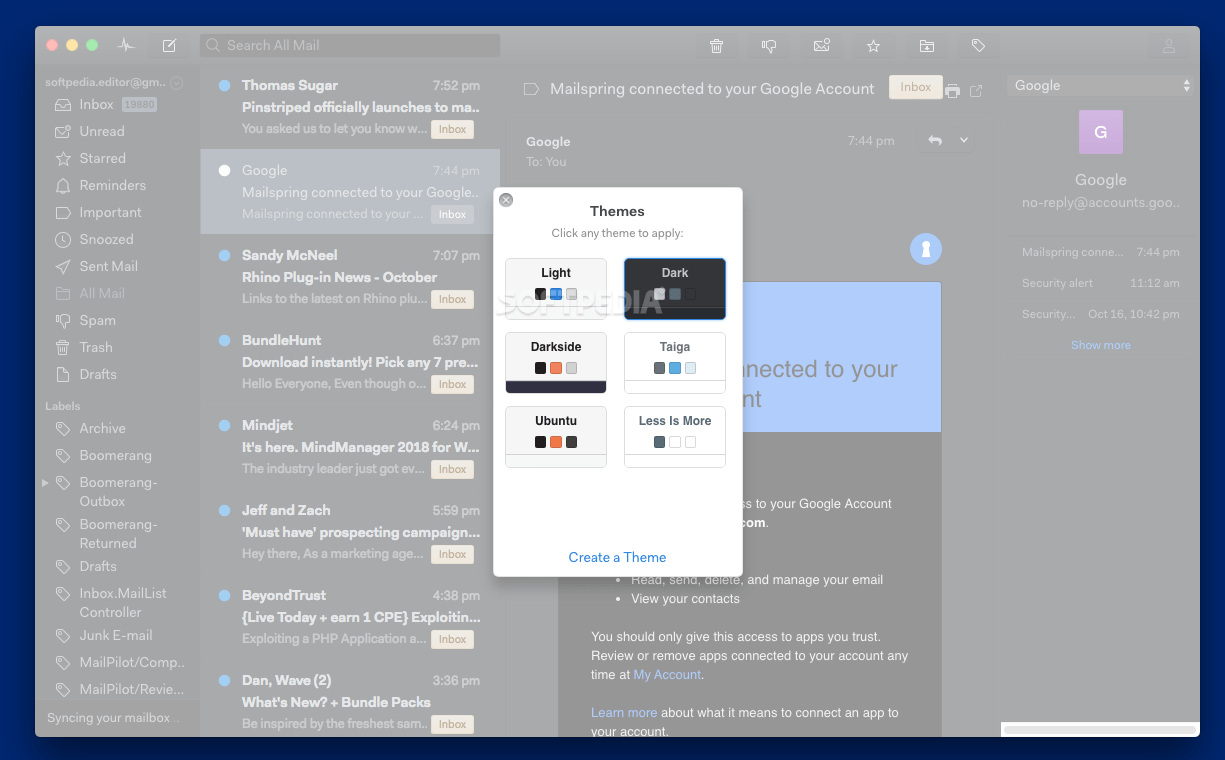
Task: Toggle unread dot on Jeff and Zach email
Action: click(224, 511)
